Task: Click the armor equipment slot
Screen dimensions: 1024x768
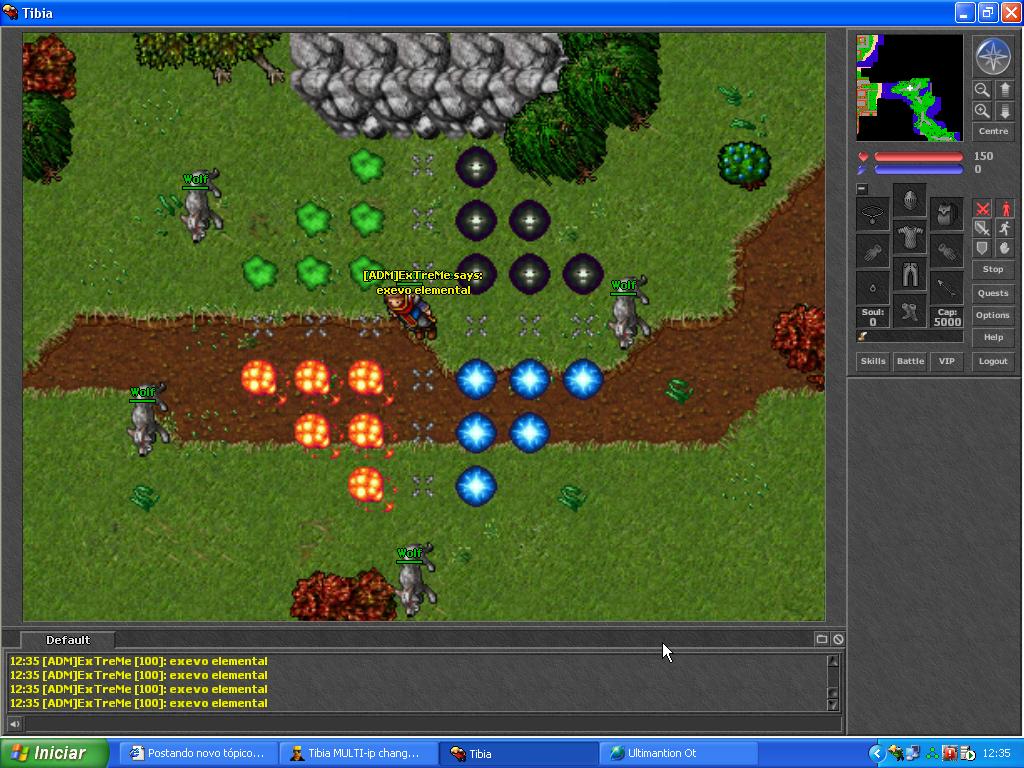Action: (x=910, y=236)
